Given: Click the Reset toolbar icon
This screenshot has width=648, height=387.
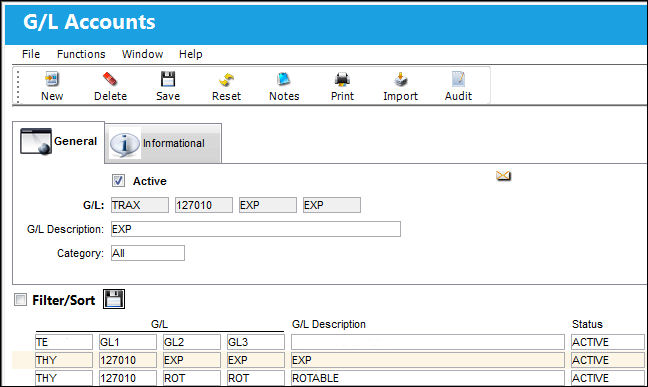Looking at the screenshot, I should [226, 79].
